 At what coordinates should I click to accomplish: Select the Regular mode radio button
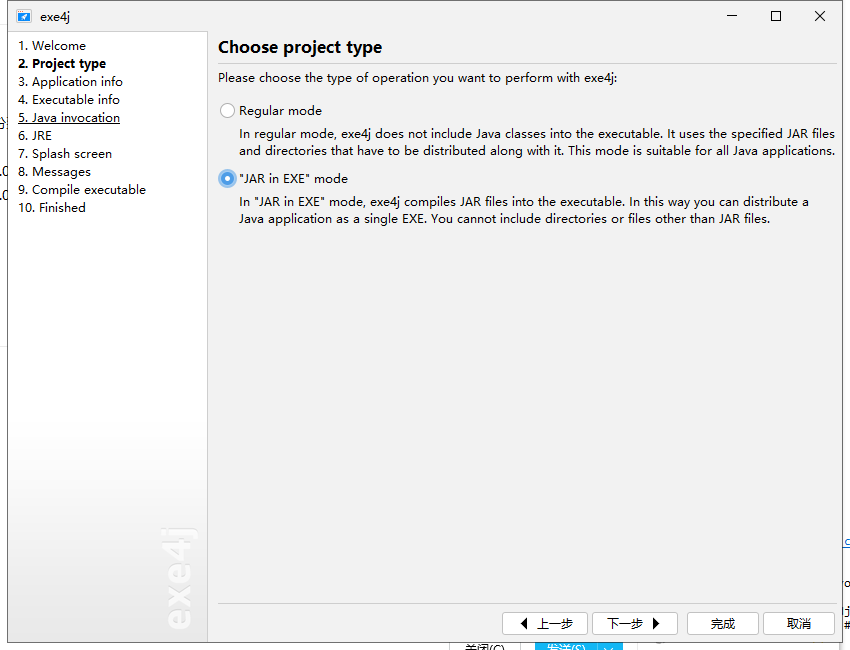[227, 111]
